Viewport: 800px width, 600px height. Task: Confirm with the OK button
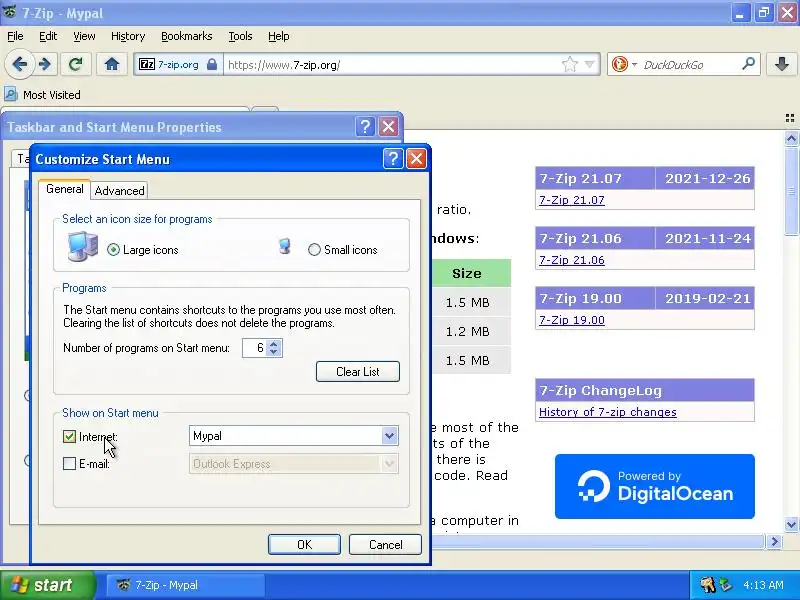tap(304, 544)
